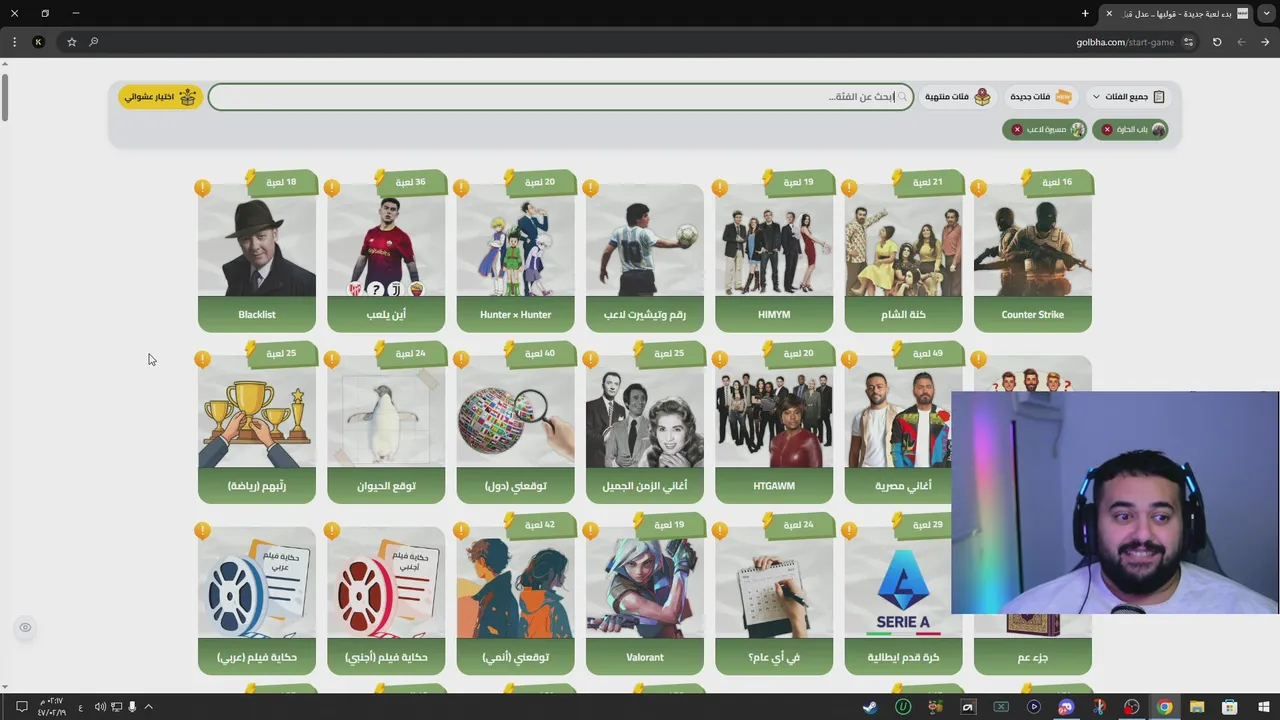Viewport: 1280px width, 720px height.
Task: Select the Counter Strike category label
Action: [x=1033, y=315]
